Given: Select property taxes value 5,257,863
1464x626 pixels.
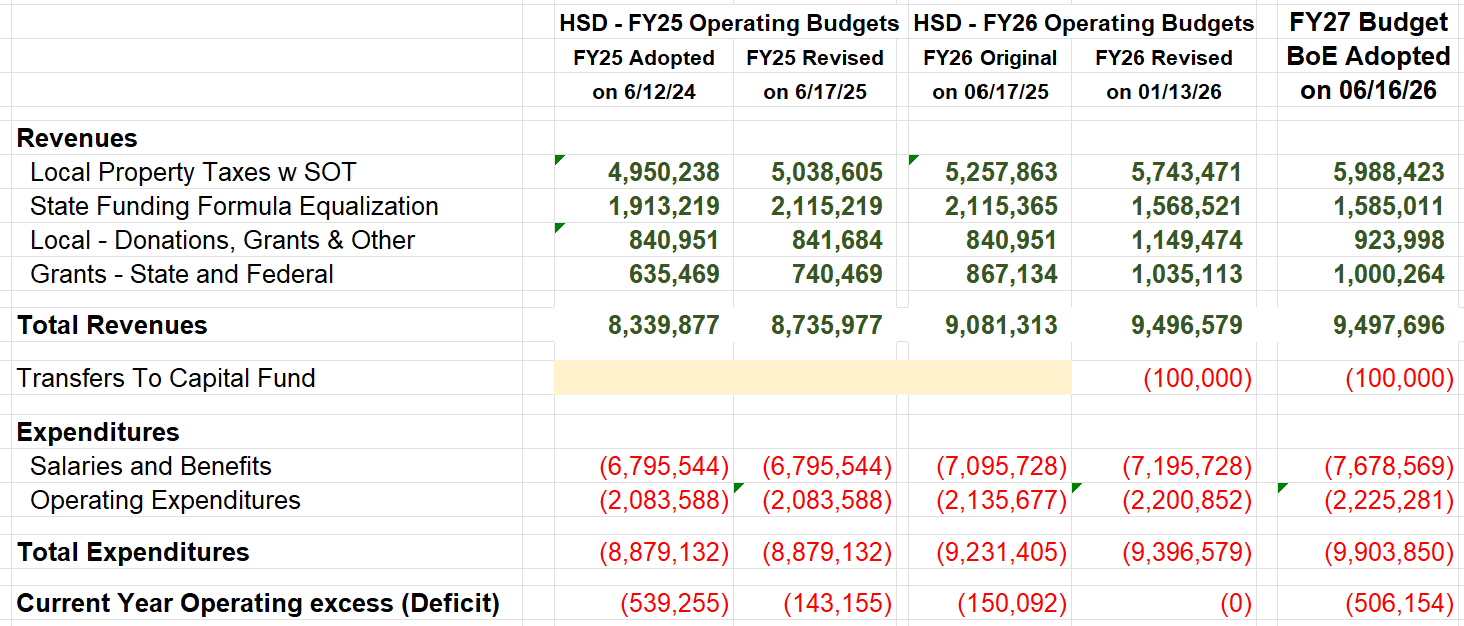Looking at the screenshot, I should 1001,172.
